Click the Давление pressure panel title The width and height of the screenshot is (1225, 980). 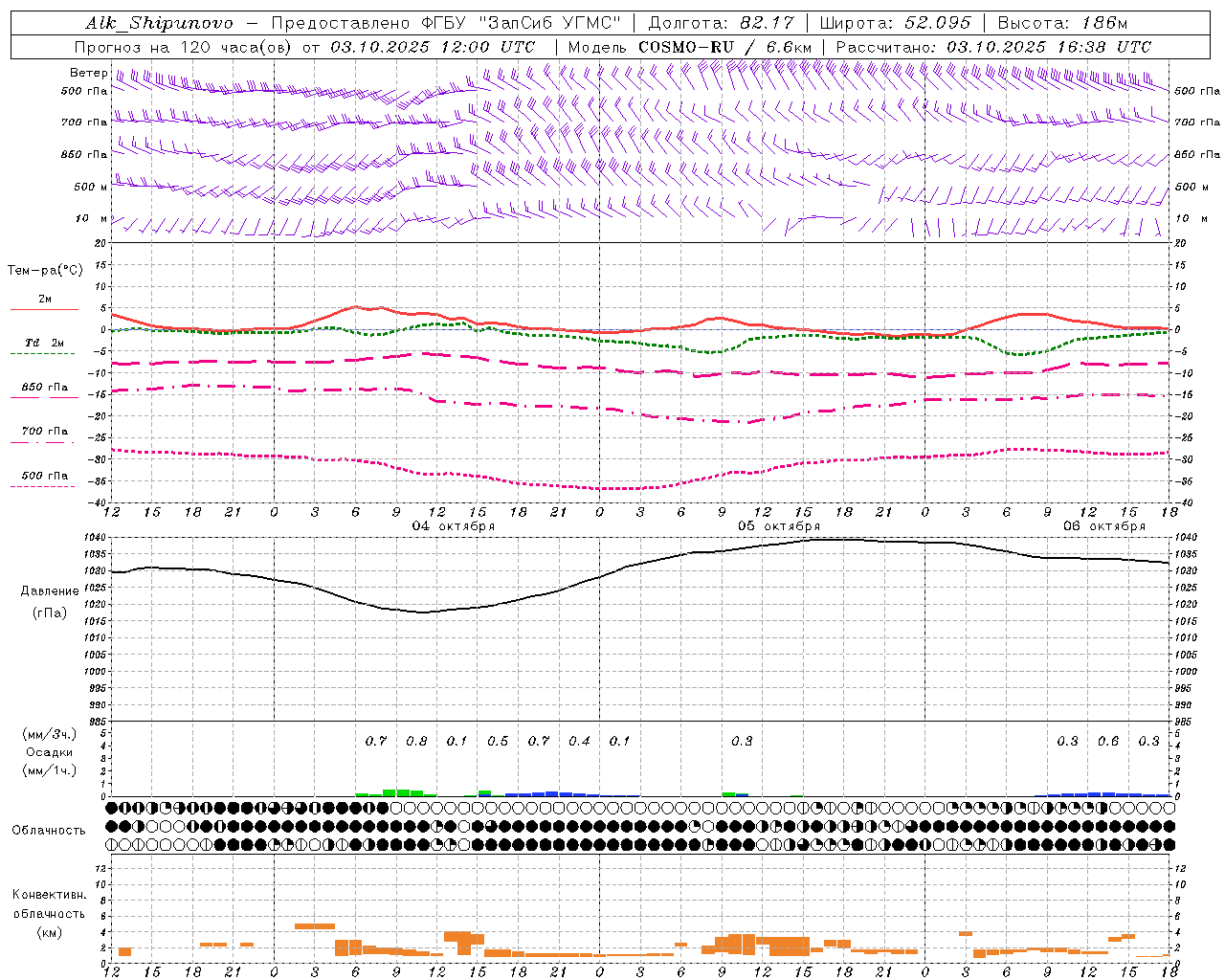(x=50, y=591)
